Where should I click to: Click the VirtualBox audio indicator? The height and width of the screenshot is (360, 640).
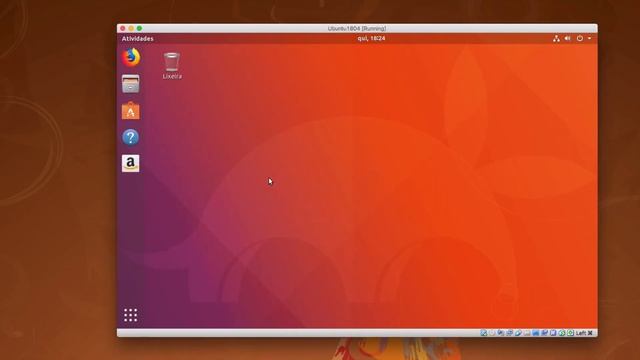point(501,333)
